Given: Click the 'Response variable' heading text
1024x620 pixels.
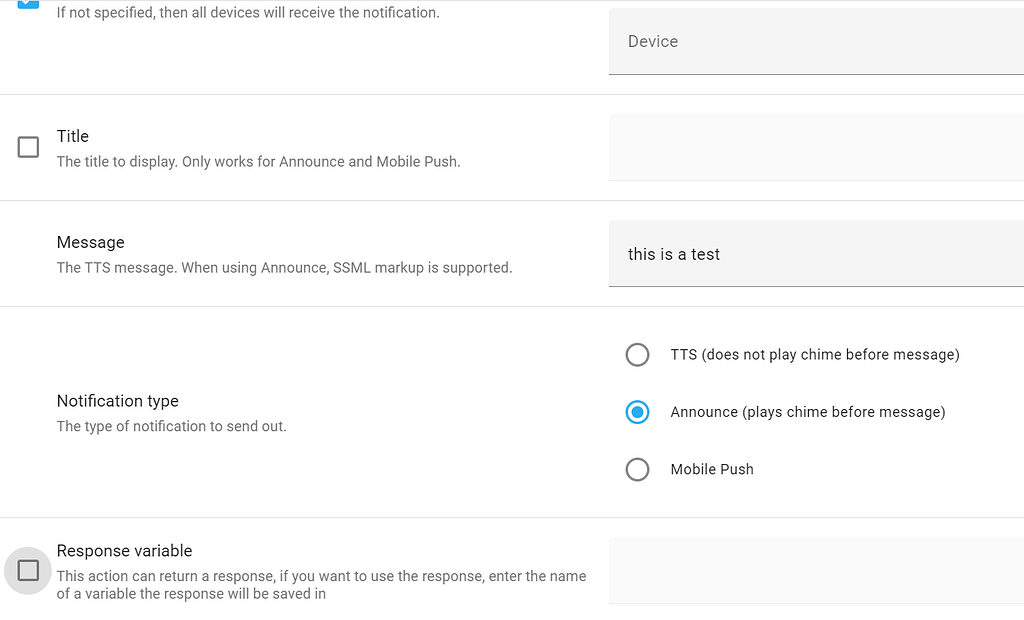Looking at the screenshot, I should (125, 551).
